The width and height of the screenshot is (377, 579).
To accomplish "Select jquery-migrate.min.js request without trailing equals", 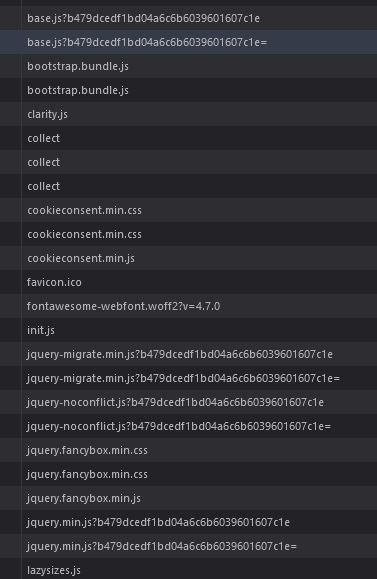I will 188,354.
